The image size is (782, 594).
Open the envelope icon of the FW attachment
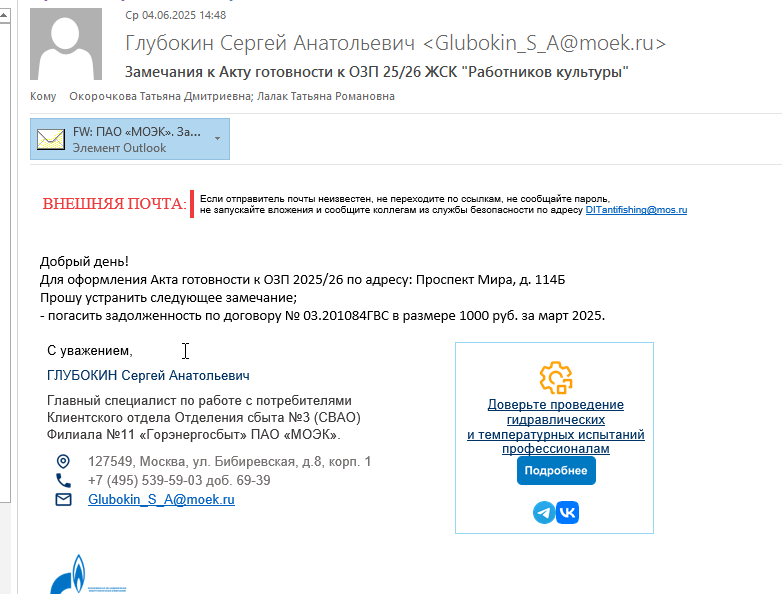[x=51, y=140]
